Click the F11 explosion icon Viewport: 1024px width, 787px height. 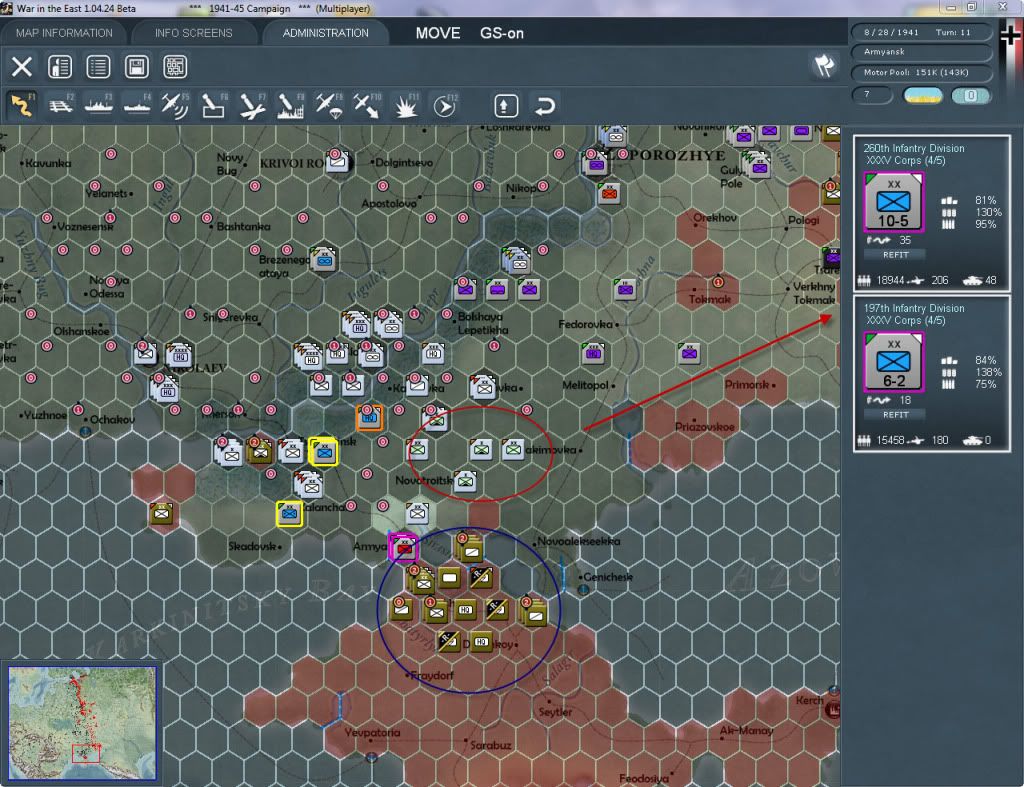tap(406, 106)
